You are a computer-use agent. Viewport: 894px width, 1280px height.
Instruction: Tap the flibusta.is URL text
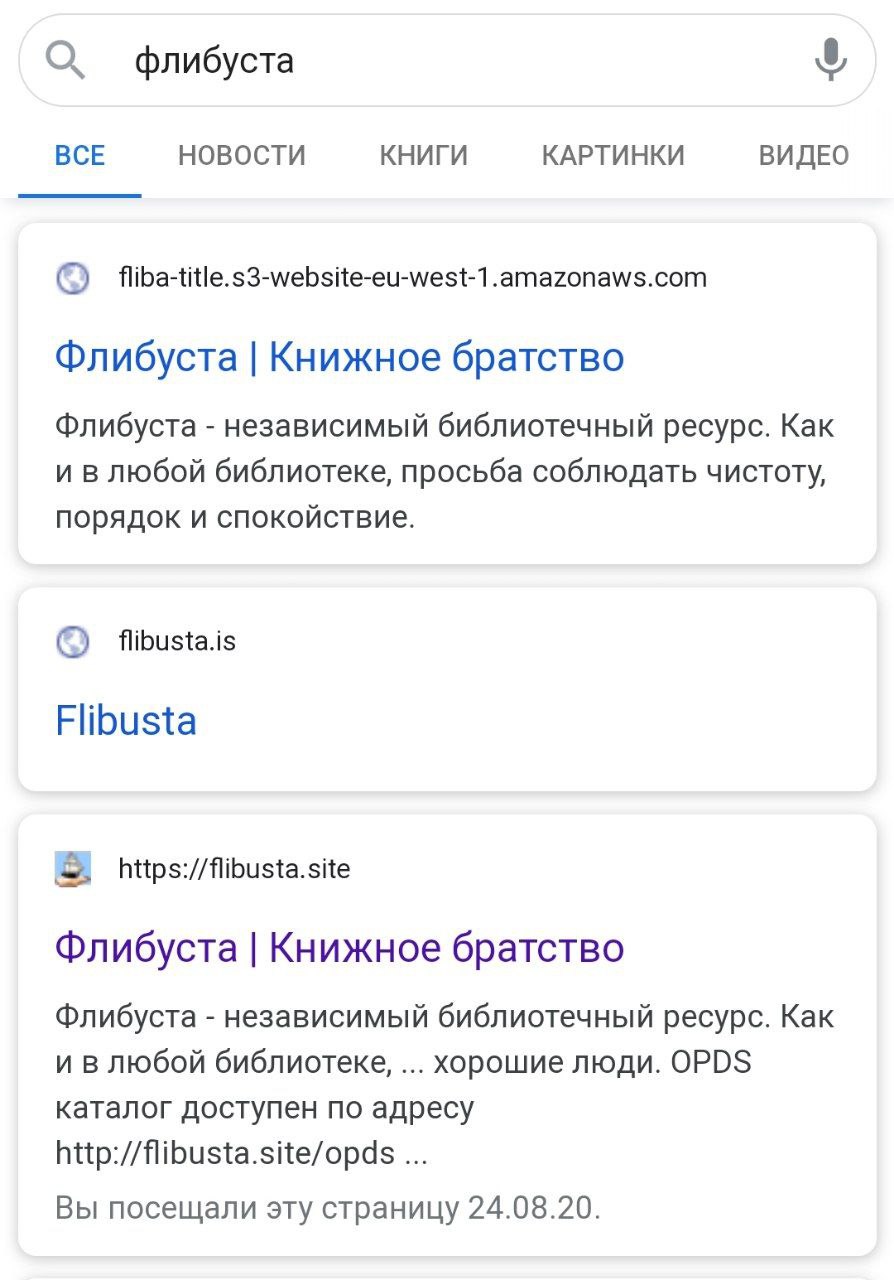tap(177, 640)
